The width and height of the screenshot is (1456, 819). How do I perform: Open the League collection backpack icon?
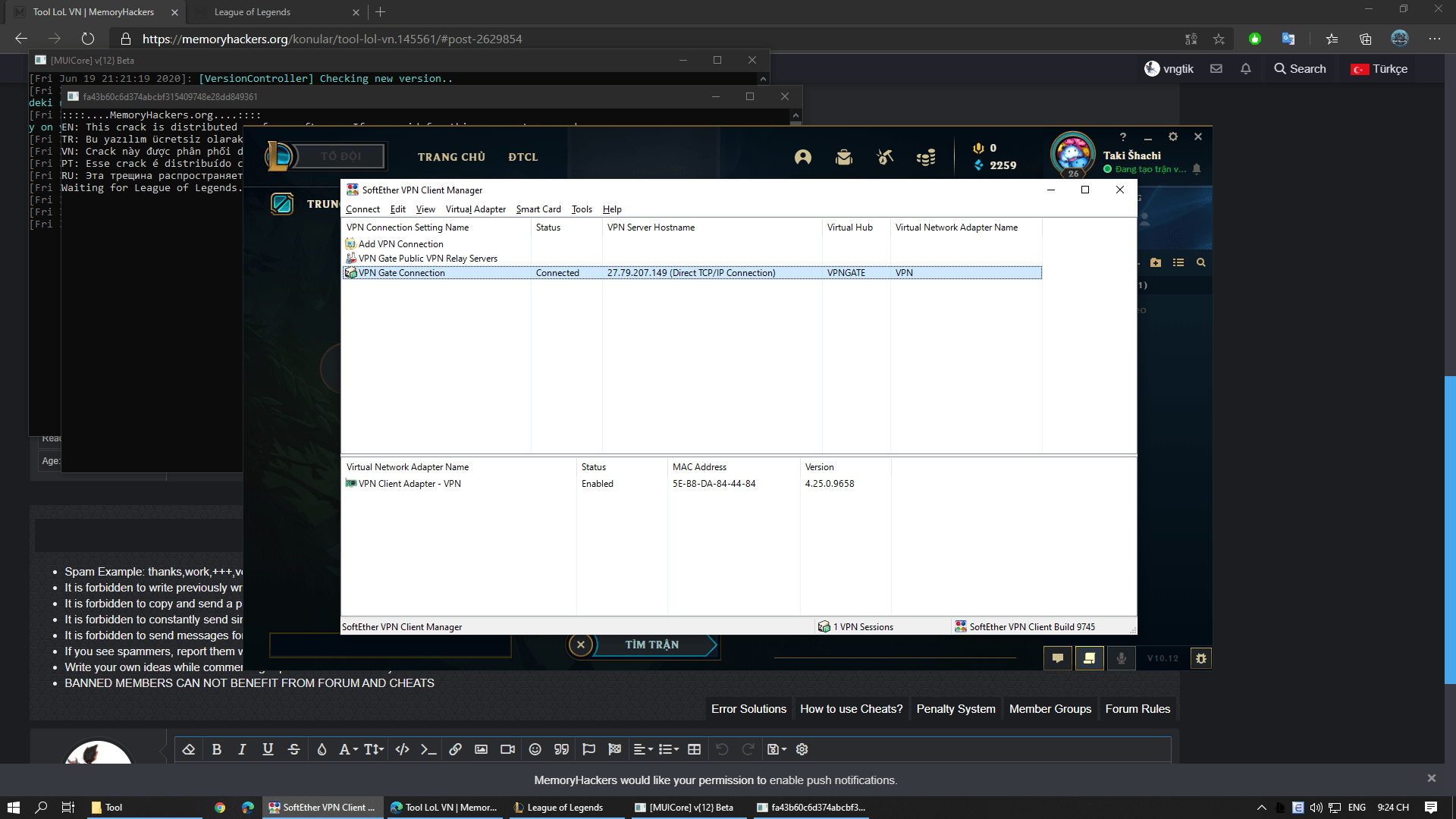click(844, 157)
